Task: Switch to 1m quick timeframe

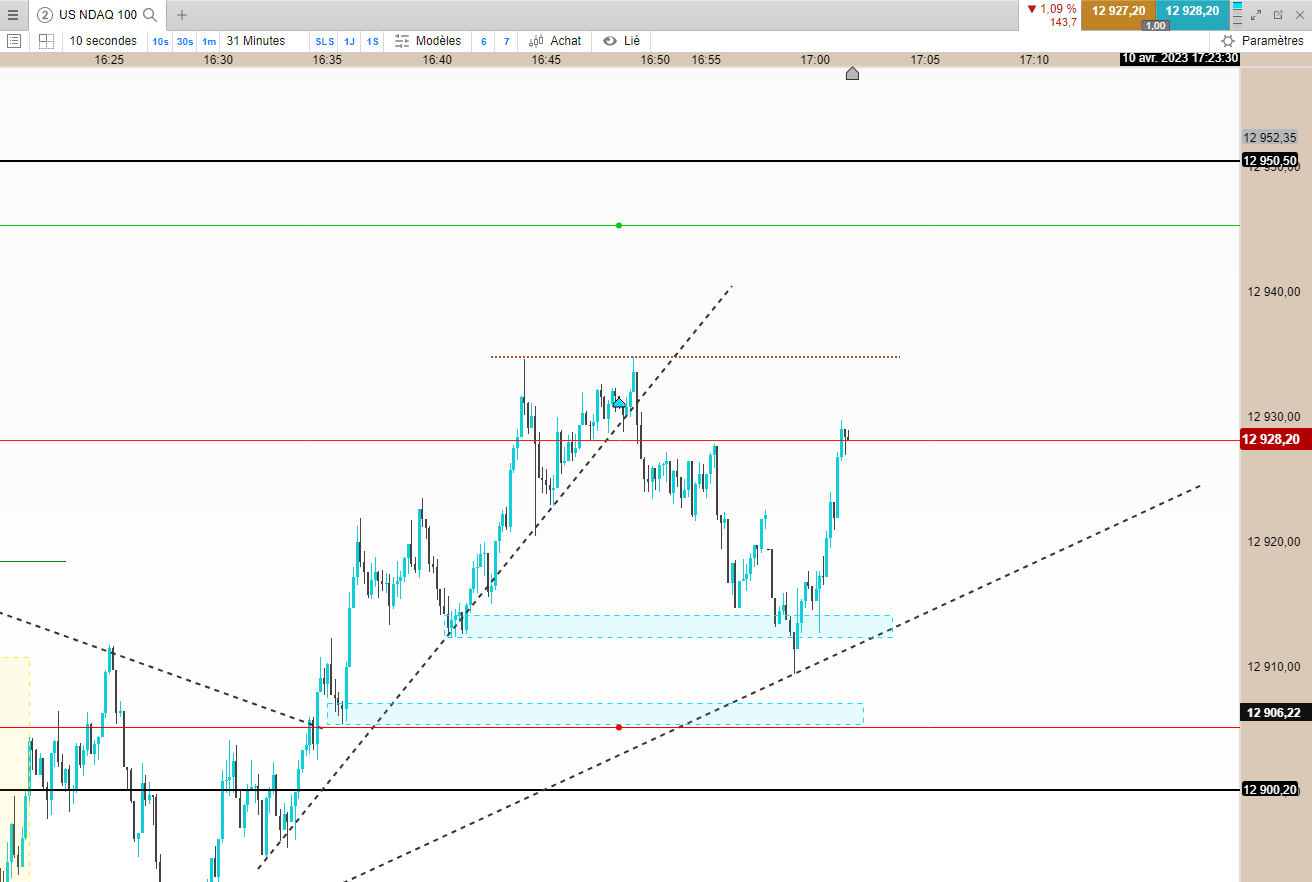Action: click(208, 41)
